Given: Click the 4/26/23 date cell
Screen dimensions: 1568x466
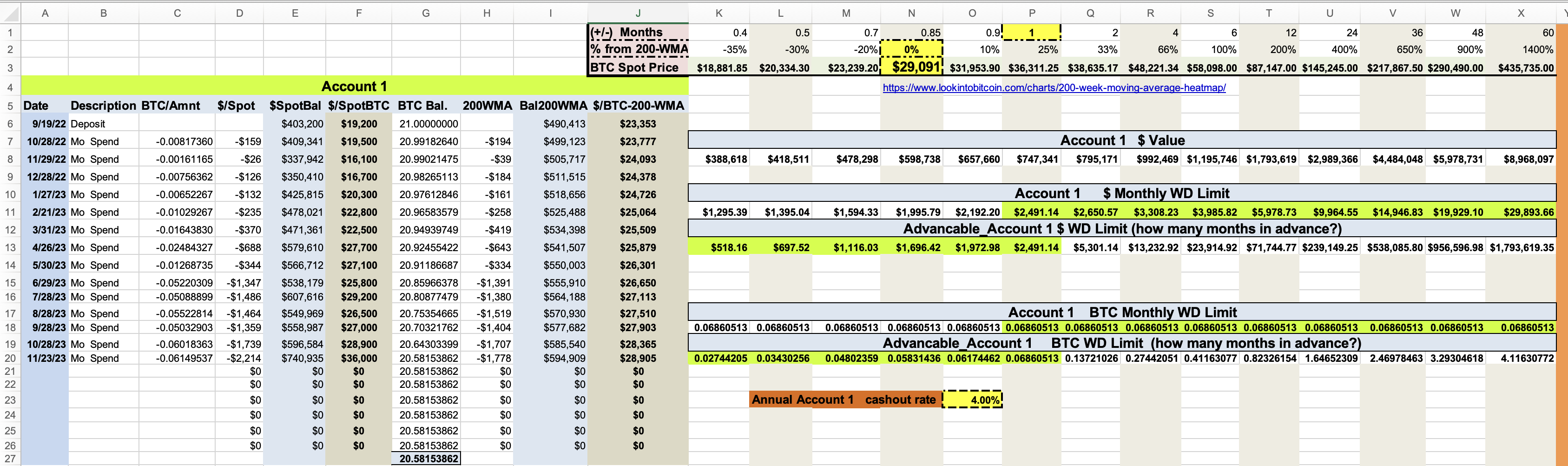Looking at the screenshot, I should (45, 247).
